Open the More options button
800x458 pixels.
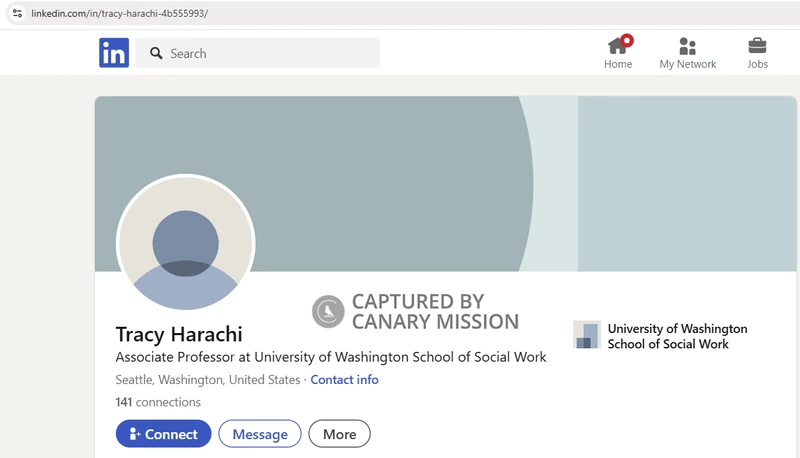(339, 434)
